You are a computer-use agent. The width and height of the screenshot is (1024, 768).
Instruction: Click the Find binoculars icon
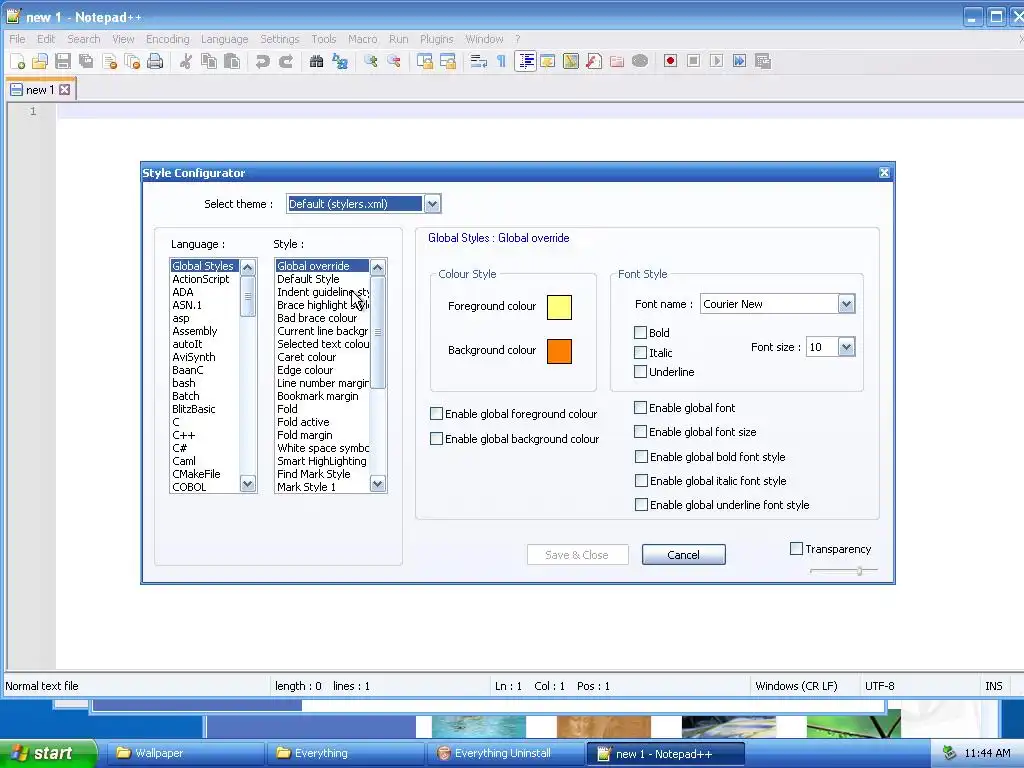tap(317, 61)
